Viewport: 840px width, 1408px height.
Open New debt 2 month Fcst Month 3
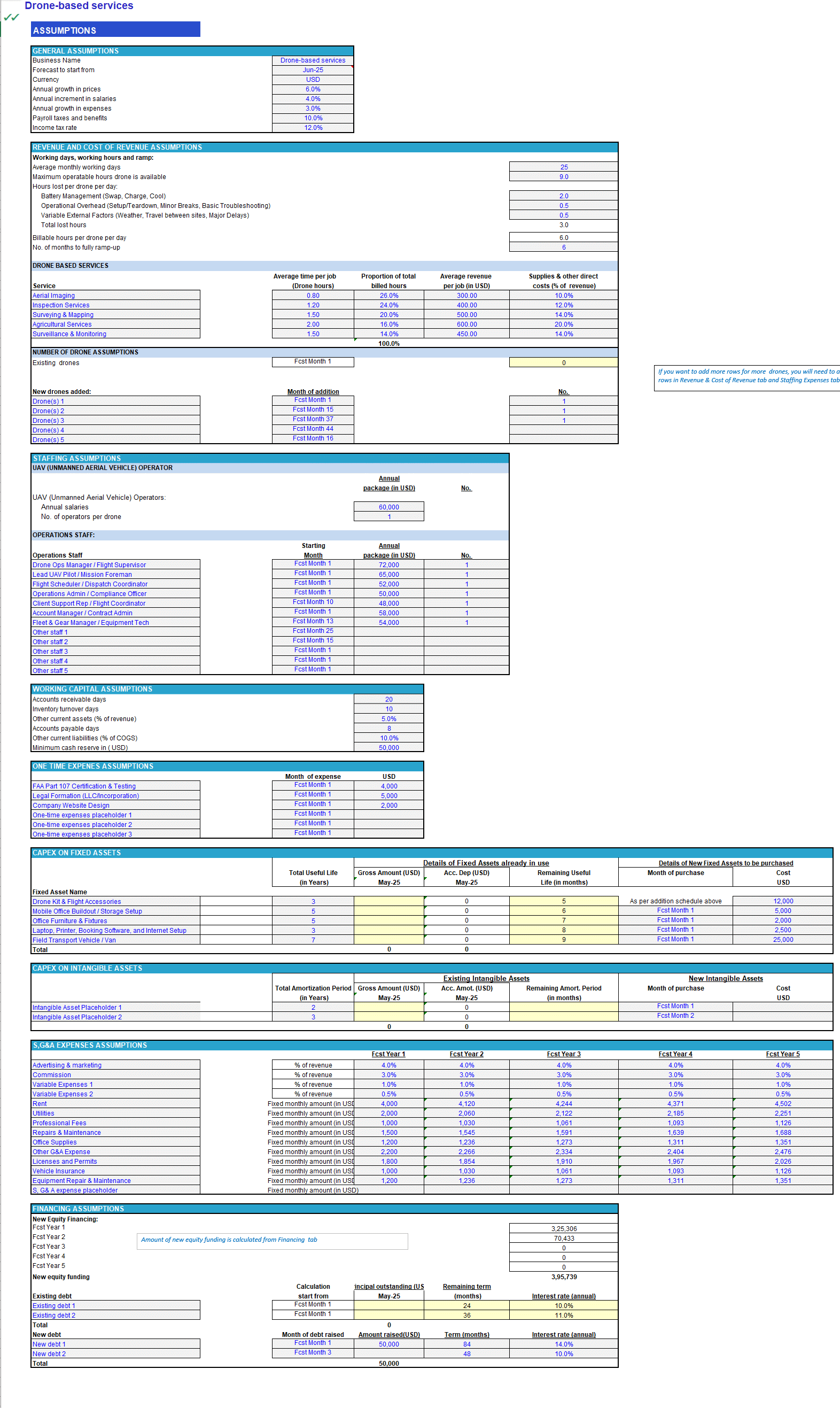pos(313,1353)
